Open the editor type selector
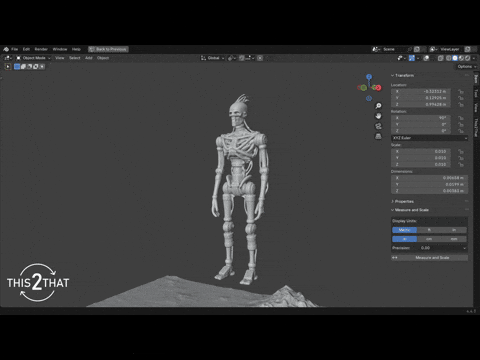This screenshot has height=360, width=480. pos(8,58)
